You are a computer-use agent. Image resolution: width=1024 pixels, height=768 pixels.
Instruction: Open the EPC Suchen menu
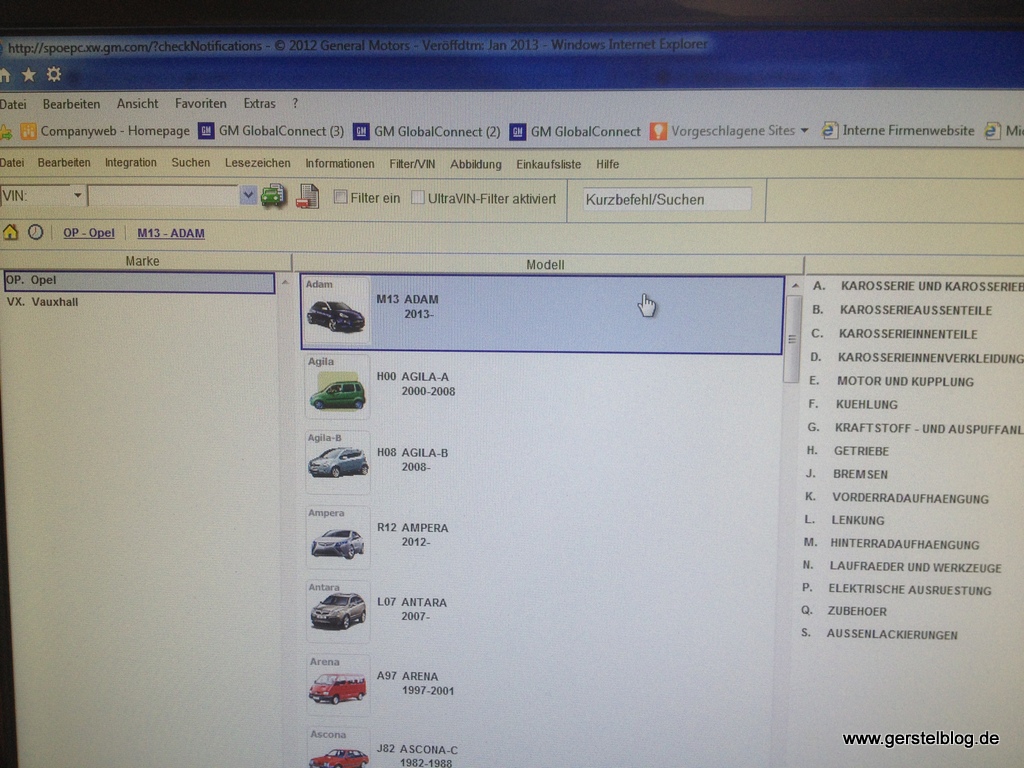(x=191, y=163)
